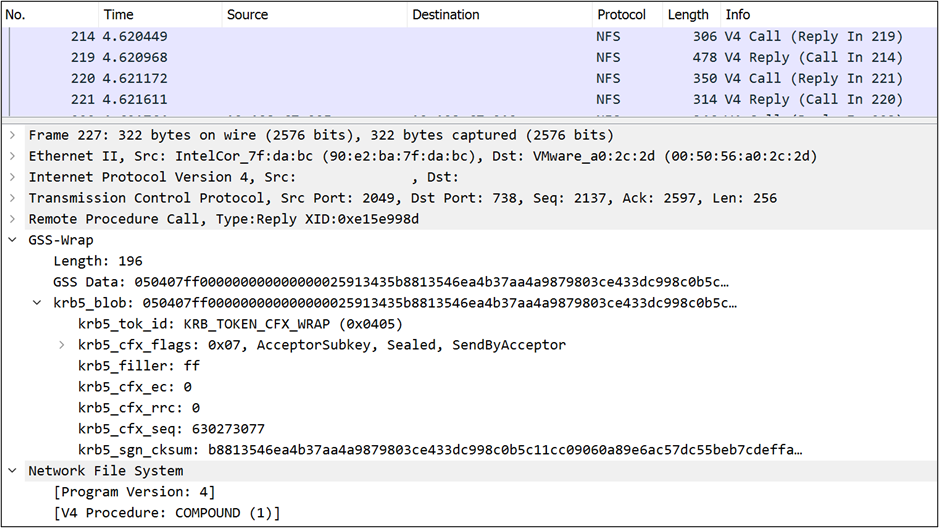Screen dimensions: 939x528
Task: Collapse the krb5_blob subtree
Action: (37, 303)
